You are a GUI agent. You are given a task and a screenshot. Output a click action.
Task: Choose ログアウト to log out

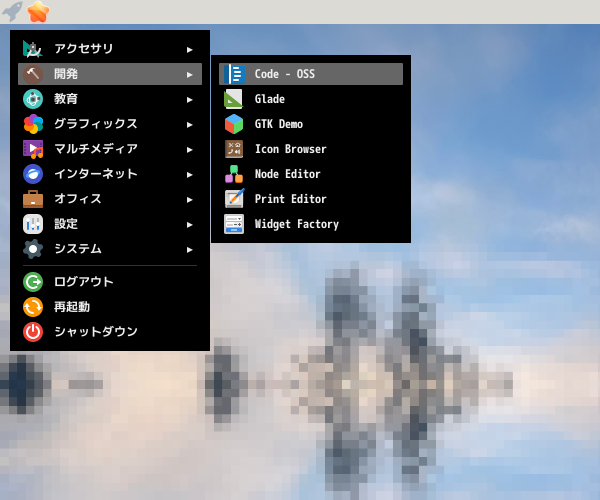(x=110, y=282)
